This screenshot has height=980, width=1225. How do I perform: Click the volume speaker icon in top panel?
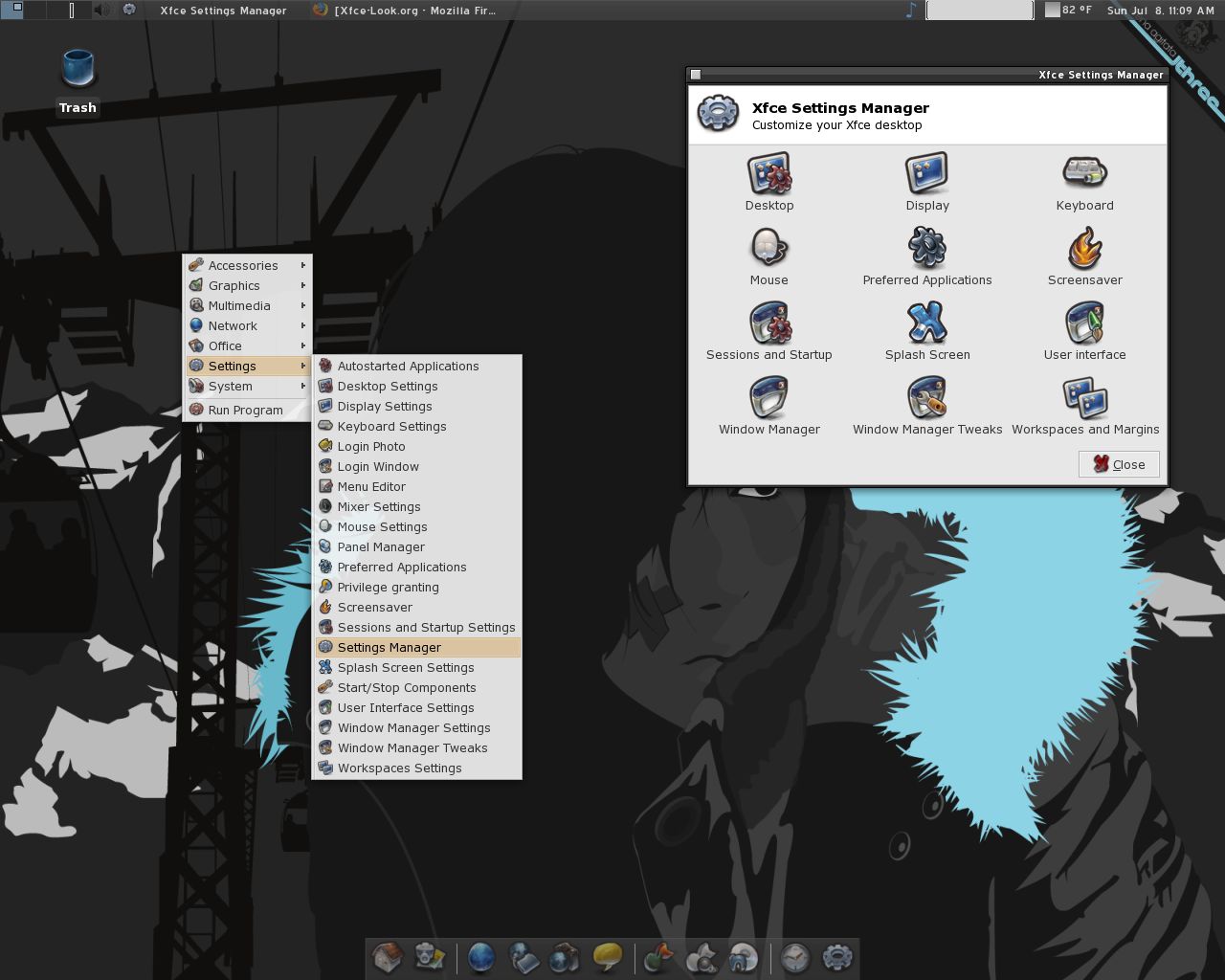[101, 11]
